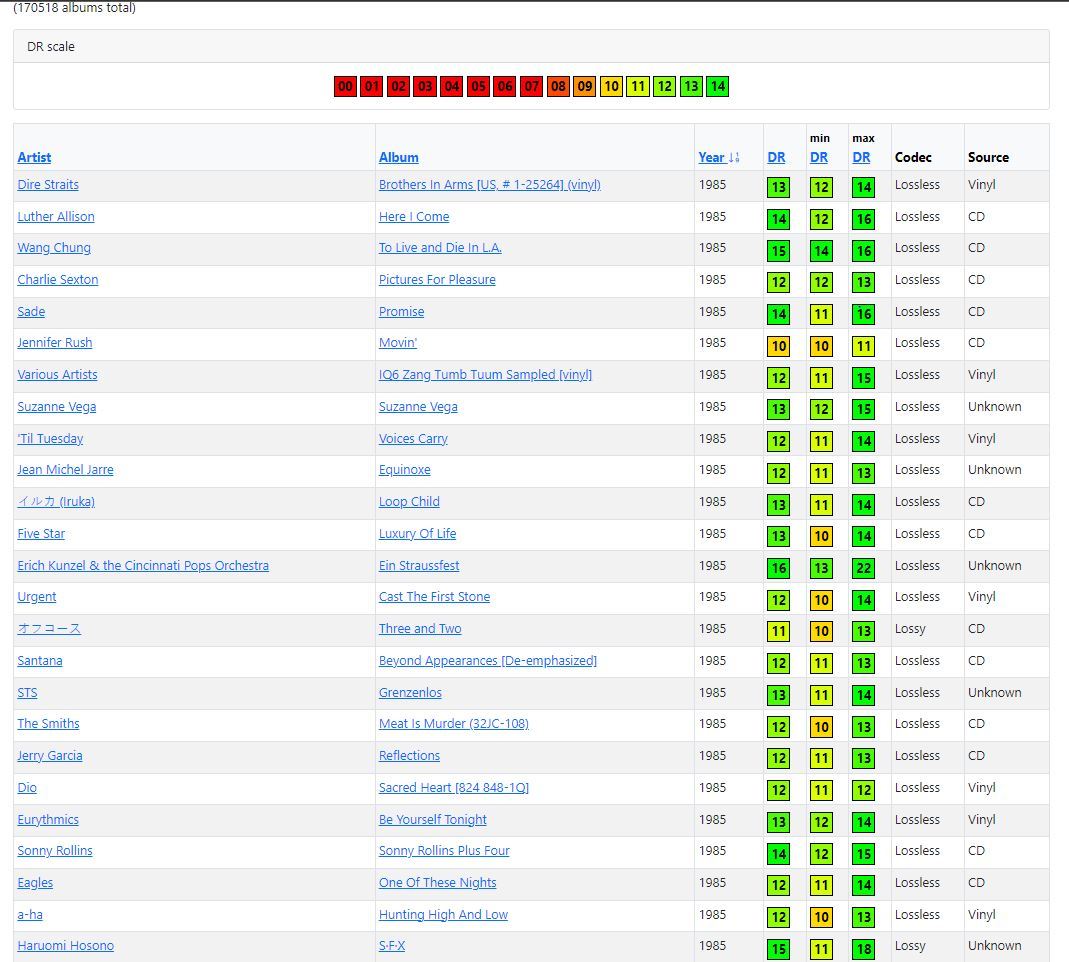This screenshot has width=1069, height=962.
Task: Click max DR 22 badge for Ein Straussfest
Action: pyautogui.click(x=863, y=568)
